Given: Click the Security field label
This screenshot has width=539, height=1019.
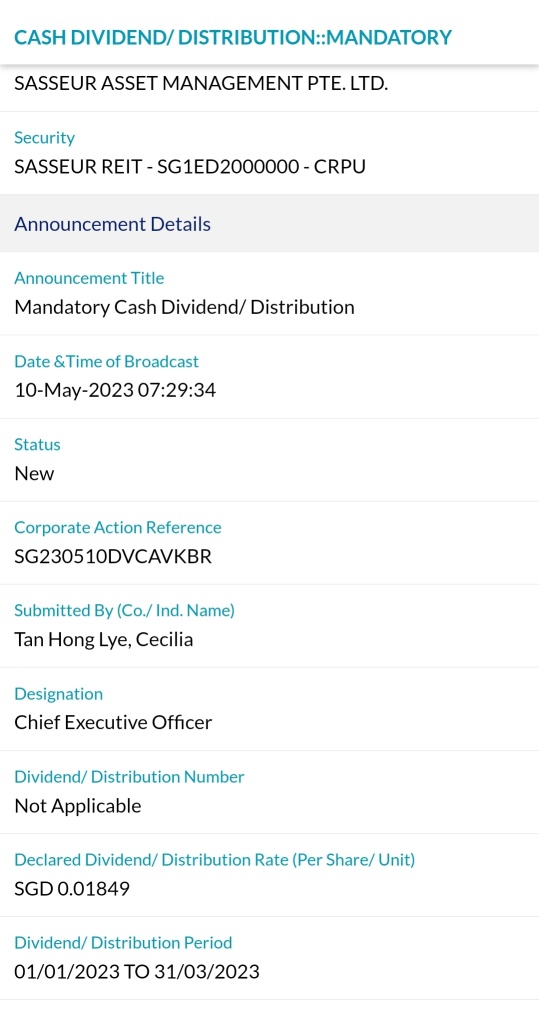Looking at the screenshot, I should 44,138.
